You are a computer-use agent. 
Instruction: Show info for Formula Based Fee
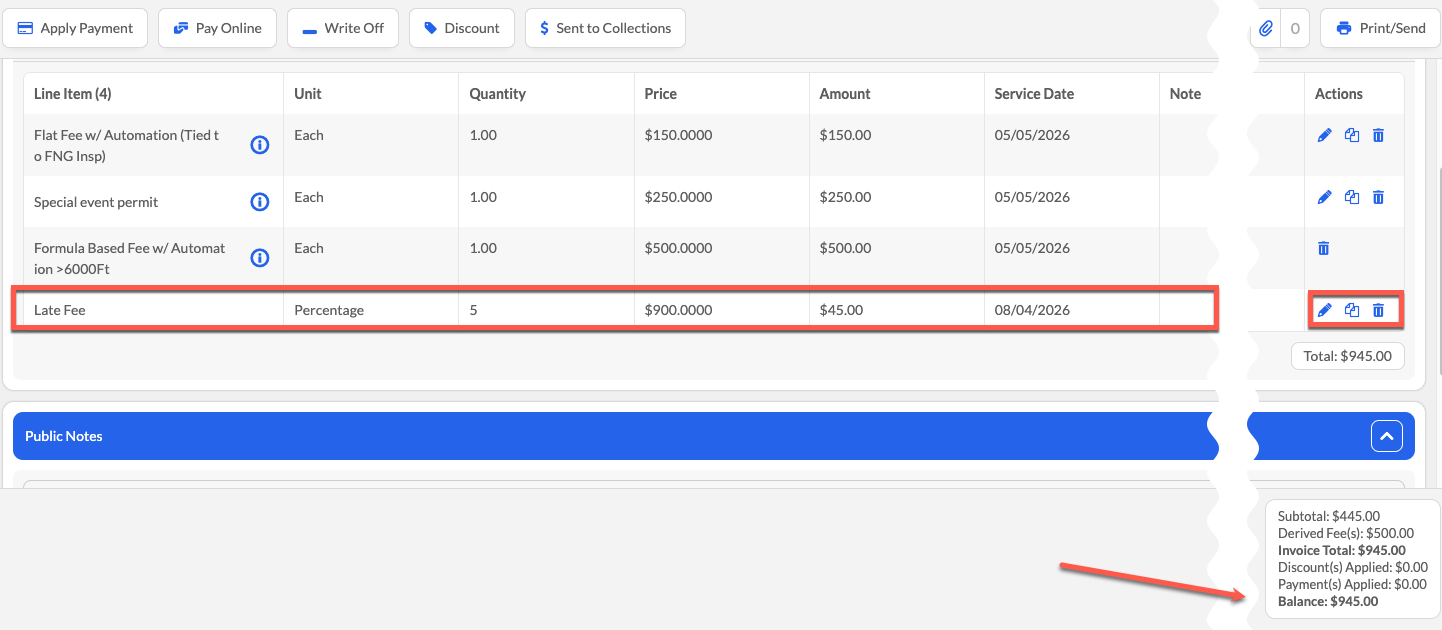tap(260, 258)
